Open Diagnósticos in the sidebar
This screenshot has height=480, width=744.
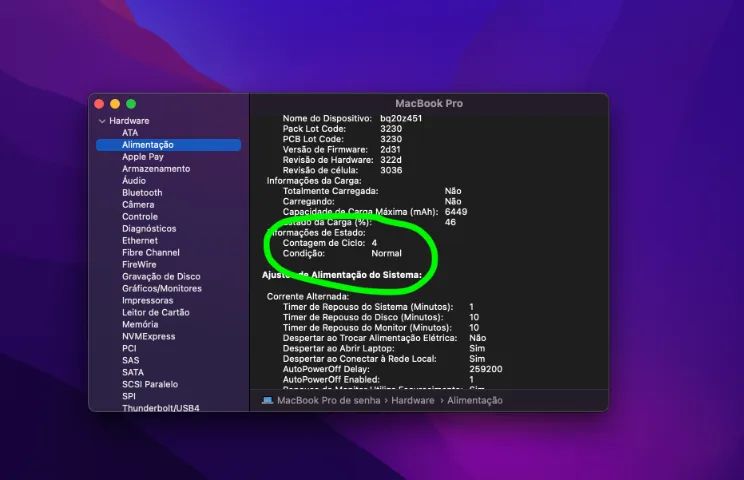[149, 228]
